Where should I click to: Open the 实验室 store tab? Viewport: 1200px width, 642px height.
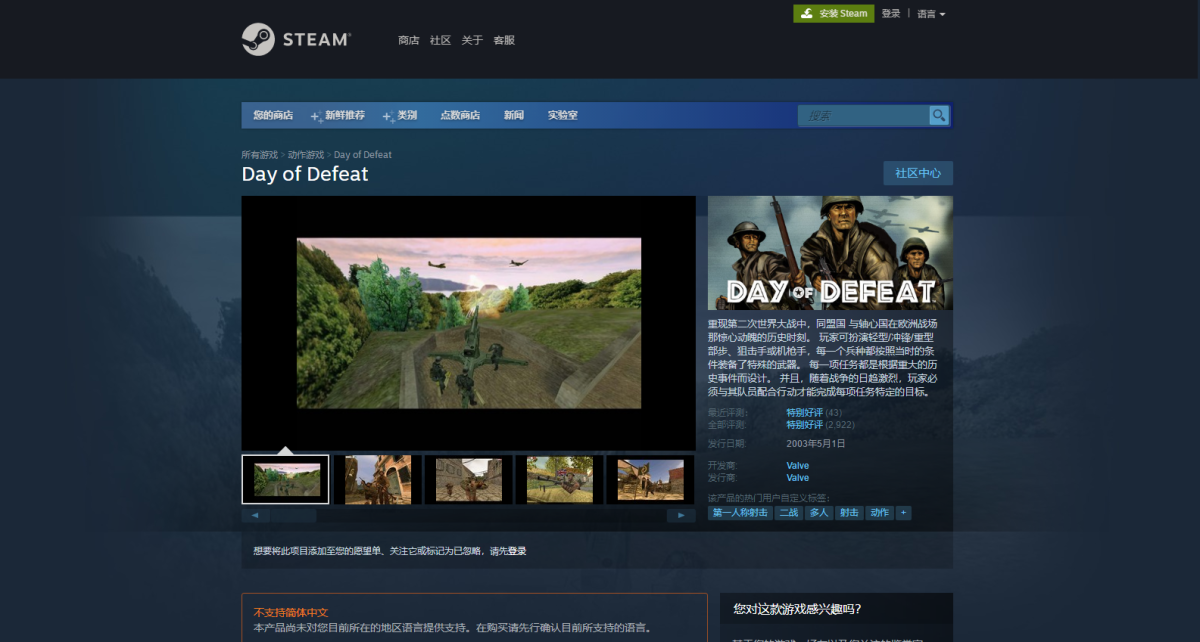click(563, 115)
